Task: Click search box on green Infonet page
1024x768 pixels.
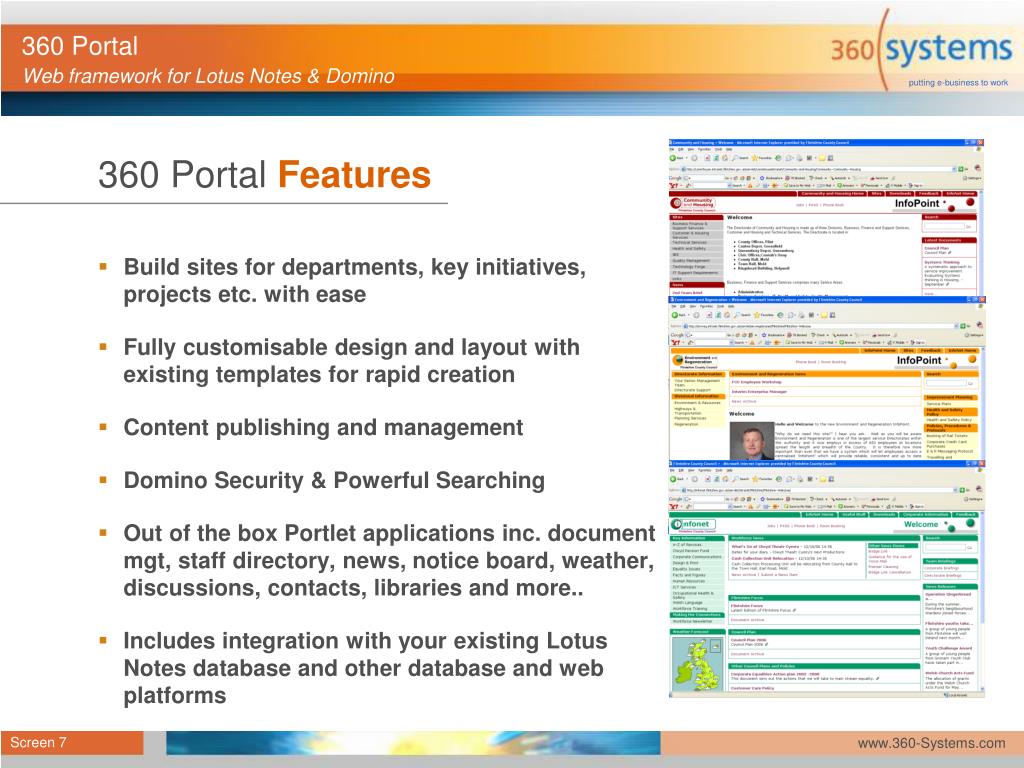Action: pyautogui.click(x=945, y=547)
